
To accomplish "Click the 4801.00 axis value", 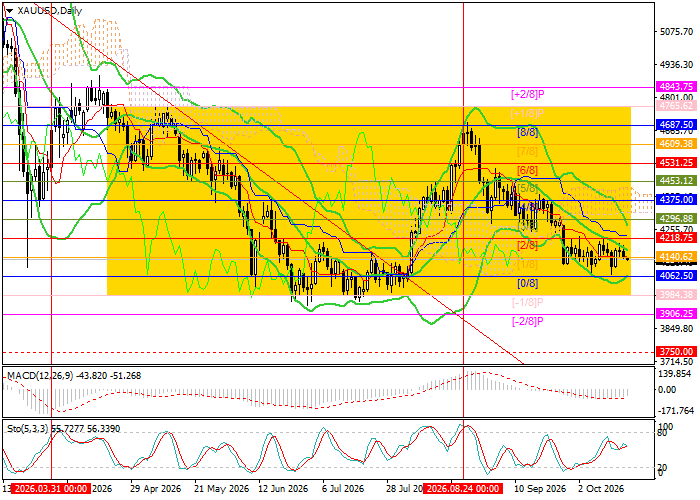I will point(676,96).
